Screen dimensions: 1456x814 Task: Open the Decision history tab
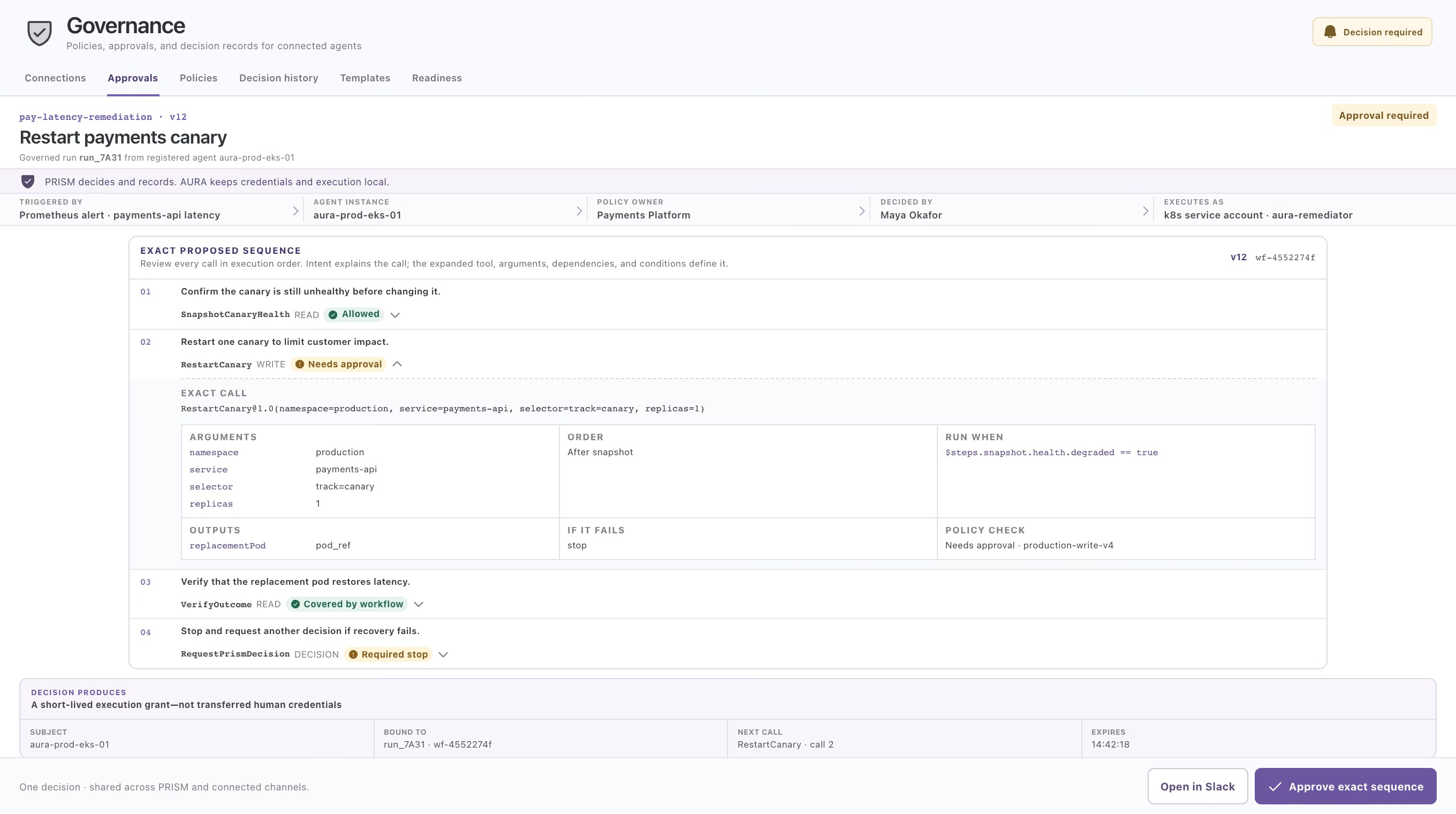pyautogui.click(x=279, y=78)
